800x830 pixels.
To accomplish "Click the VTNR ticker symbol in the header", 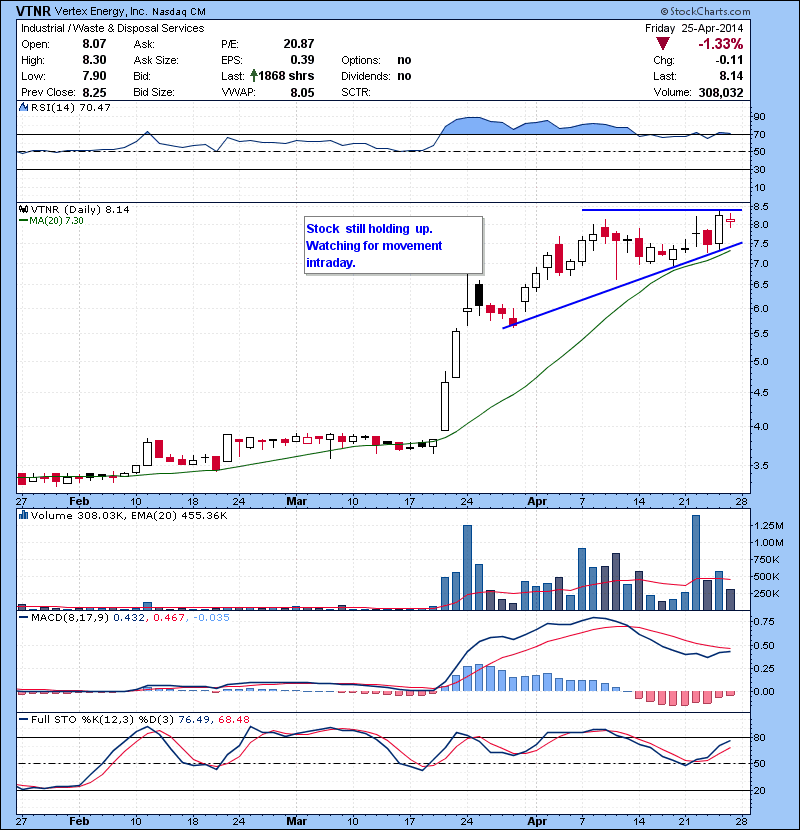I will point(33,11).
